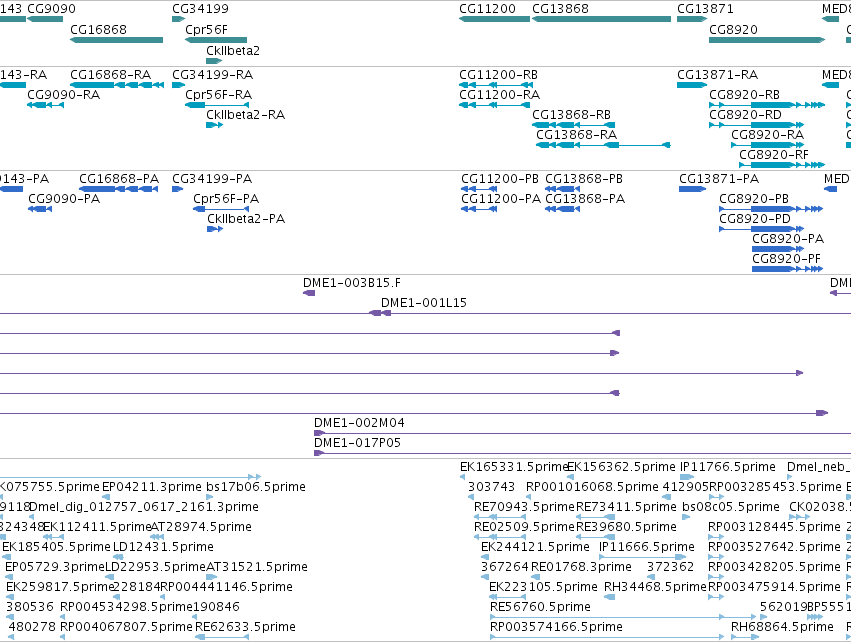The height and width of the screenshot is (642, 851).
Task: Click EST RH68864.5prime
Action: coord(782,627)
